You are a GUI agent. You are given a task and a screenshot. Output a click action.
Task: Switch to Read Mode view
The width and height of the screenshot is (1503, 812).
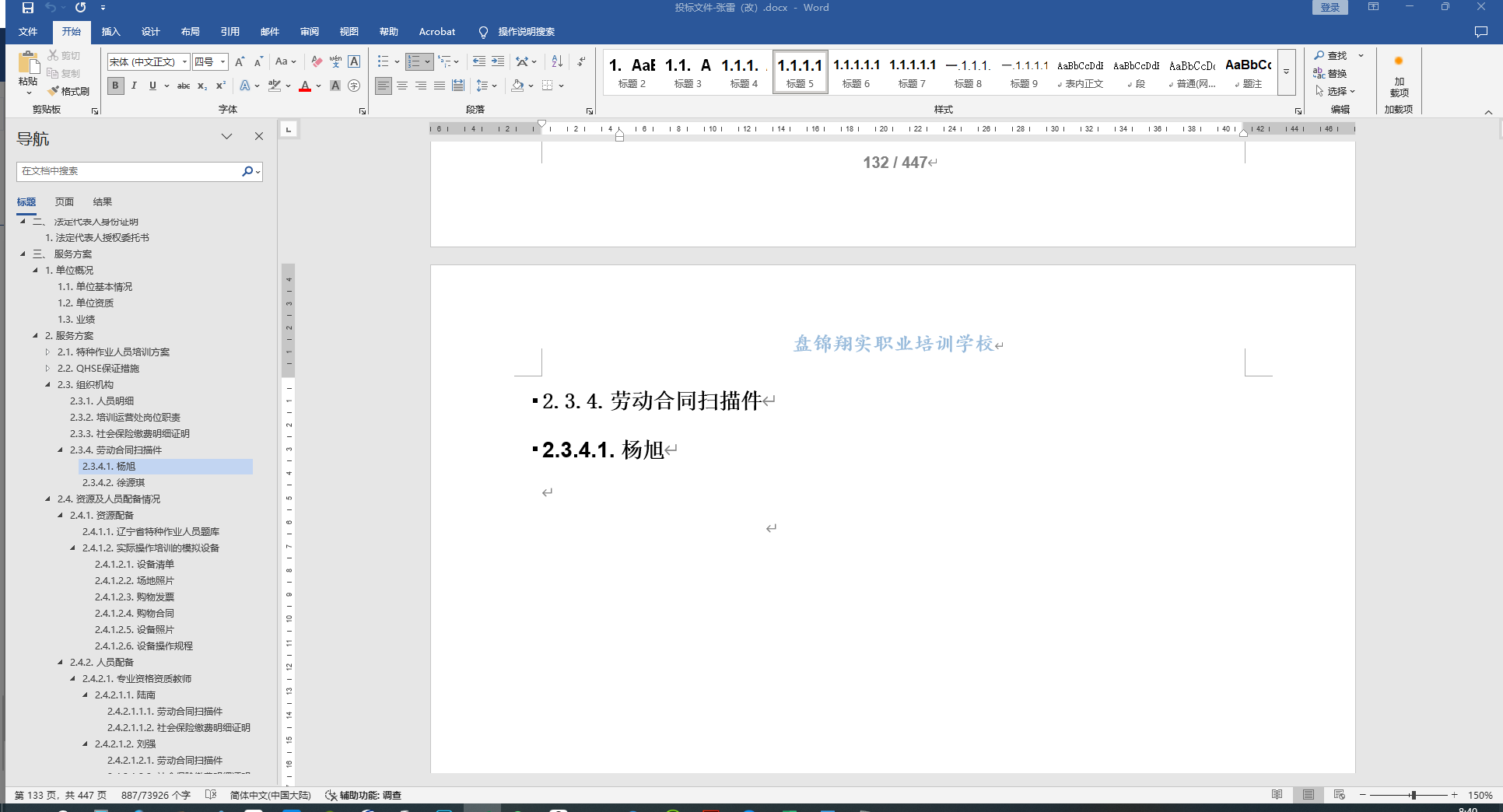point(1277,795)
